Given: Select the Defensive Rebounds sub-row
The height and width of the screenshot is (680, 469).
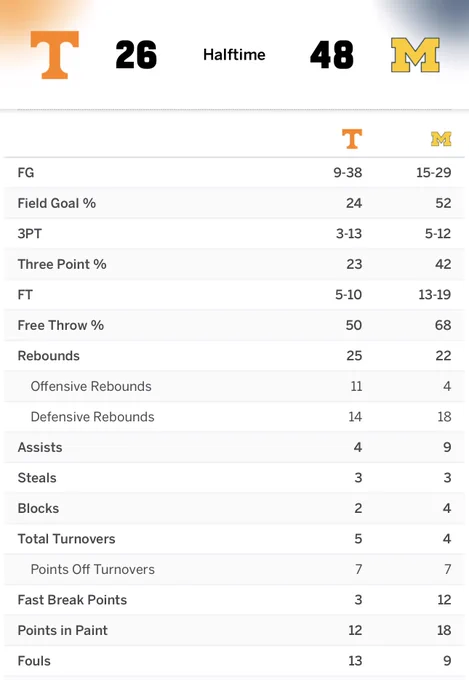Looking at the screenshot, I should coord(234,417).
